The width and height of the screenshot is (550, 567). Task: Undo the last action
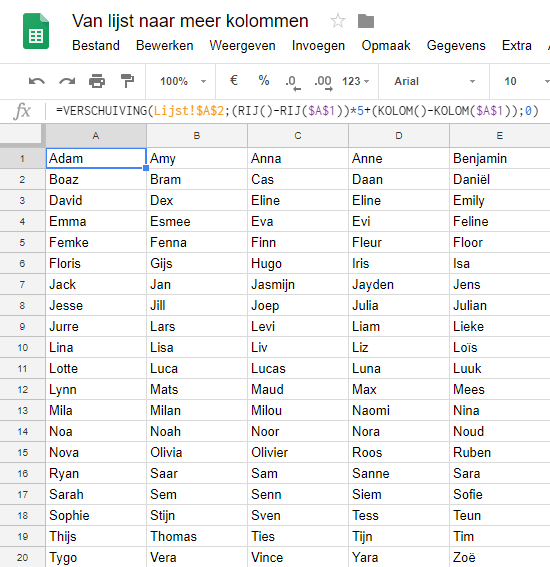click(x=37, y=81)
